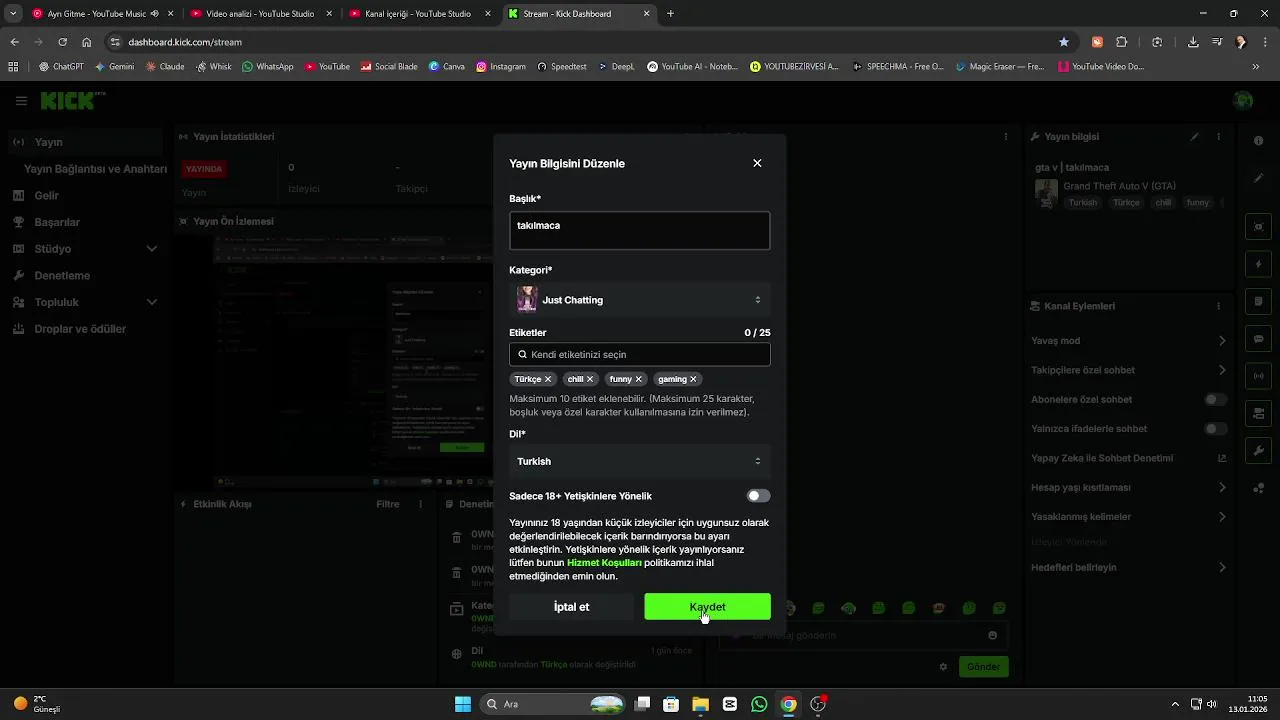Screen dimensions: 1280x720
Task: Open Chrome tab search dropdown arrow
Action: click(x=13, y=14)
